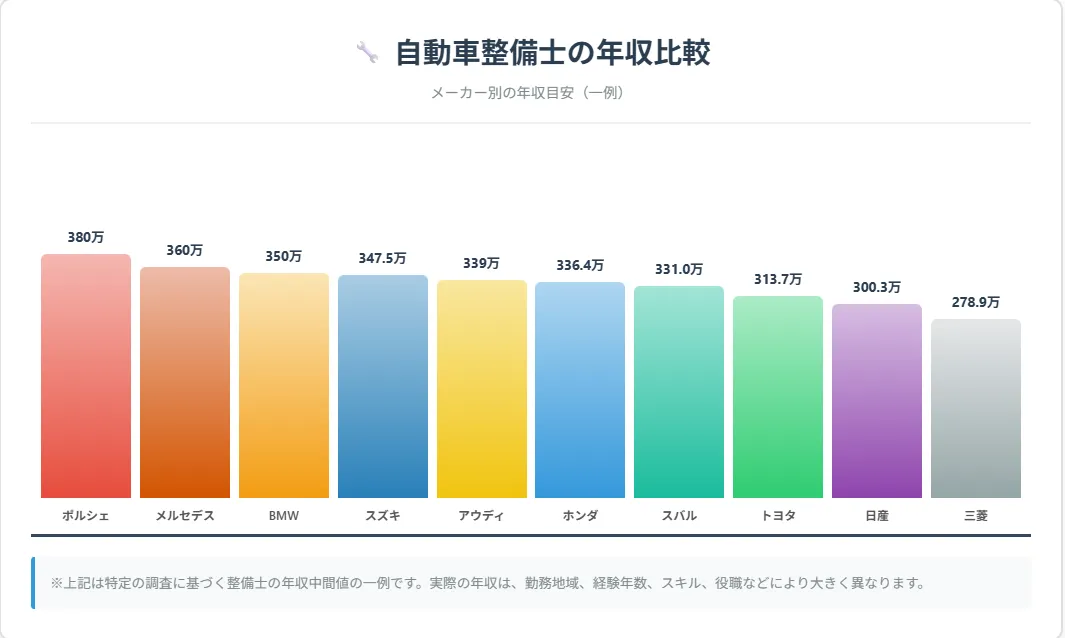1065x638 pixels.
Task: Click the dark blue スズキ bar
Action: tap(383, 387)
